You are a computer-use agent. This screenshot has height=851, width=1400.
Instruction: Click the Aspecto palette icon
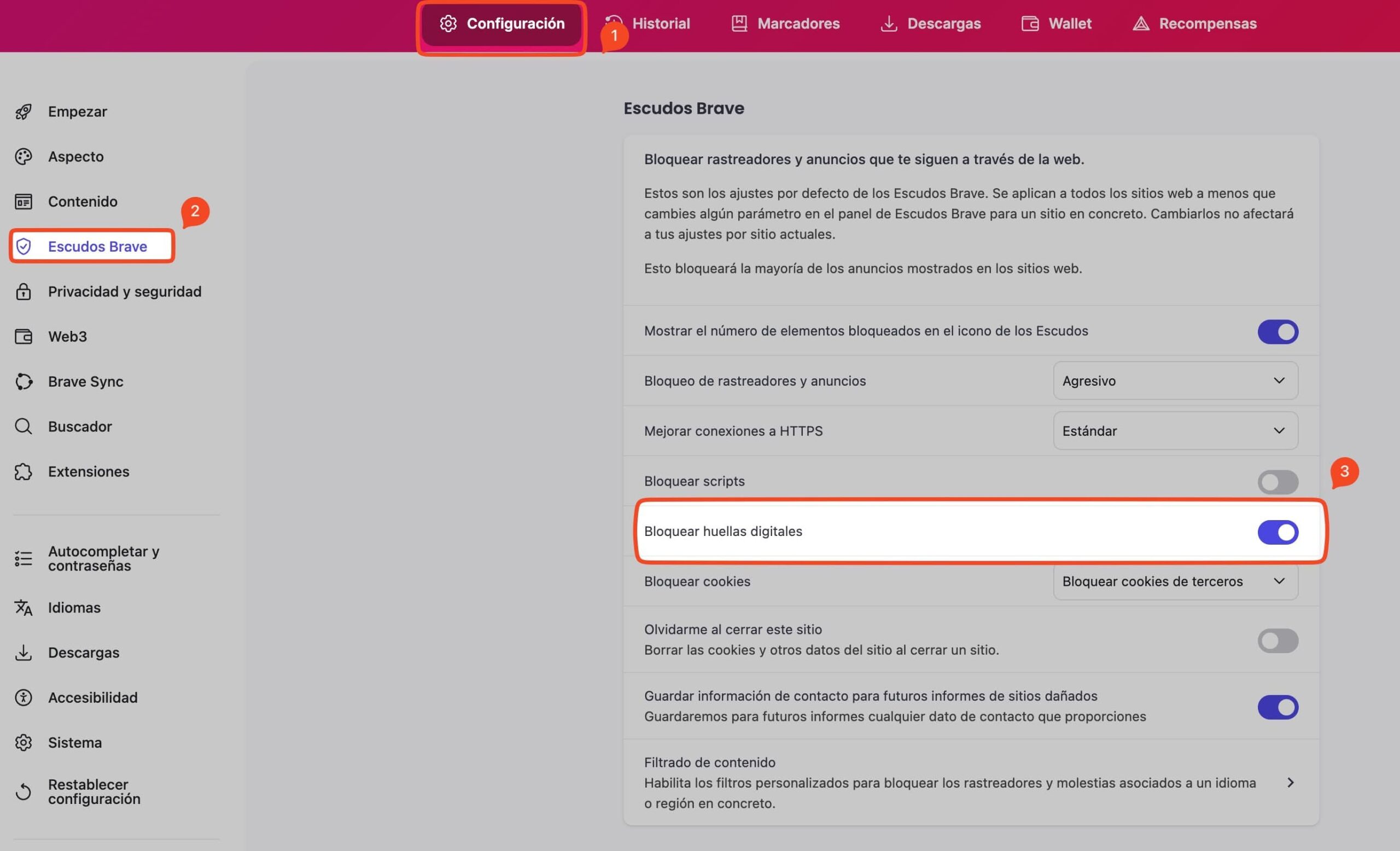click(x=24, y=156)
